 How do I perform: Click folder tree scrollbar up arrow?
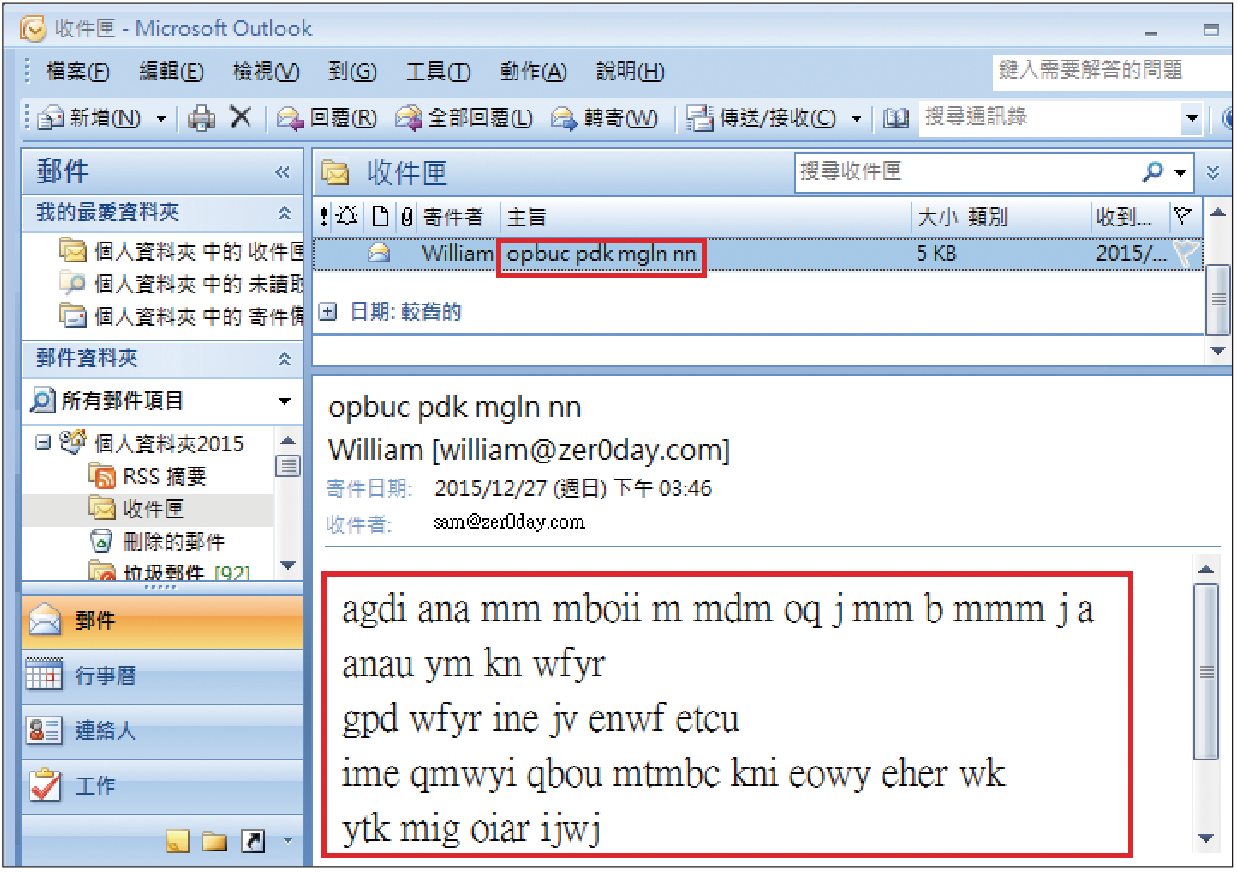(288, 441)
